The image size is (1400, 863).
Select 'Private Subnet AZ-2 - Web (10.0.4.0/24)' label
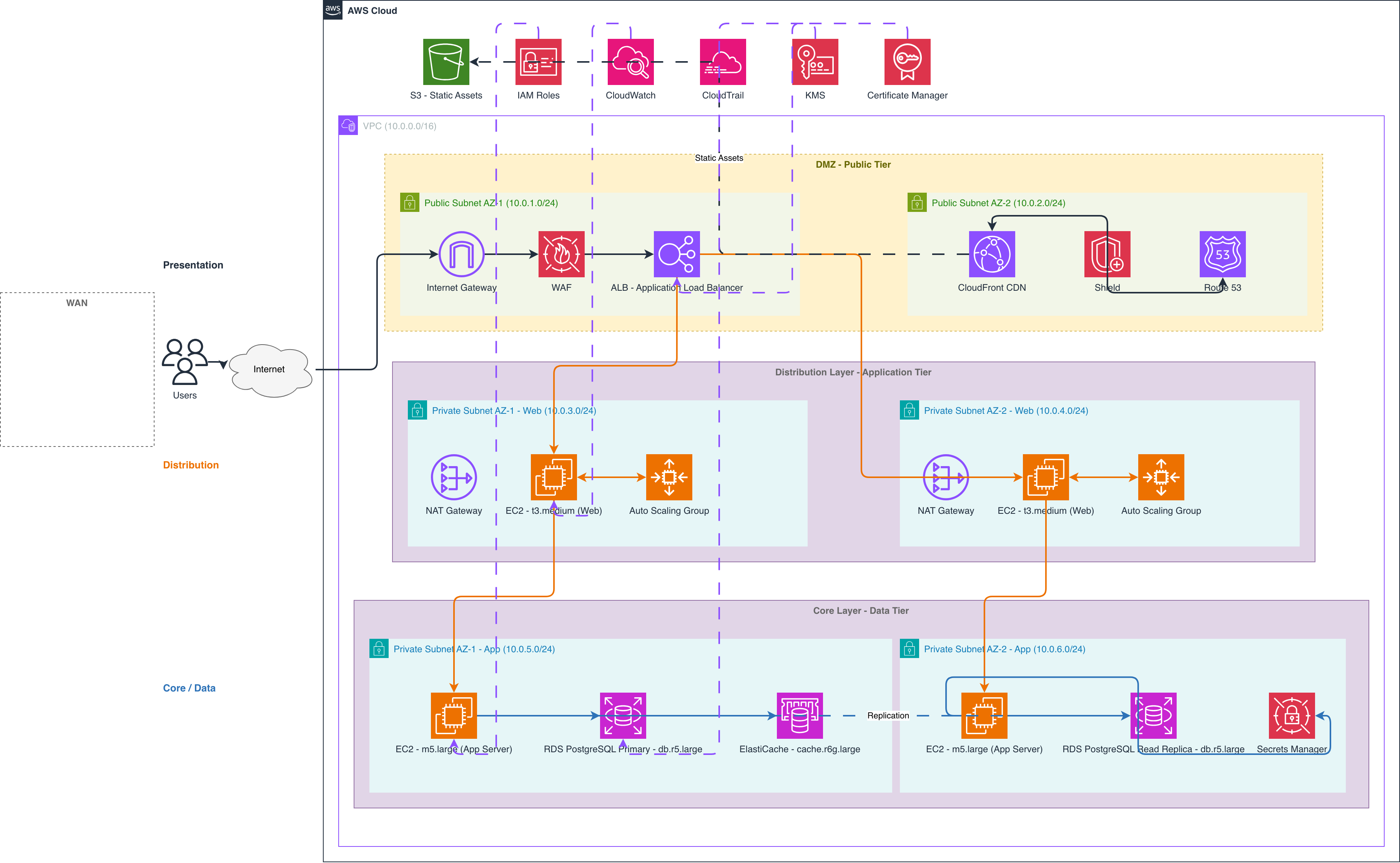tap(1006, 411)
